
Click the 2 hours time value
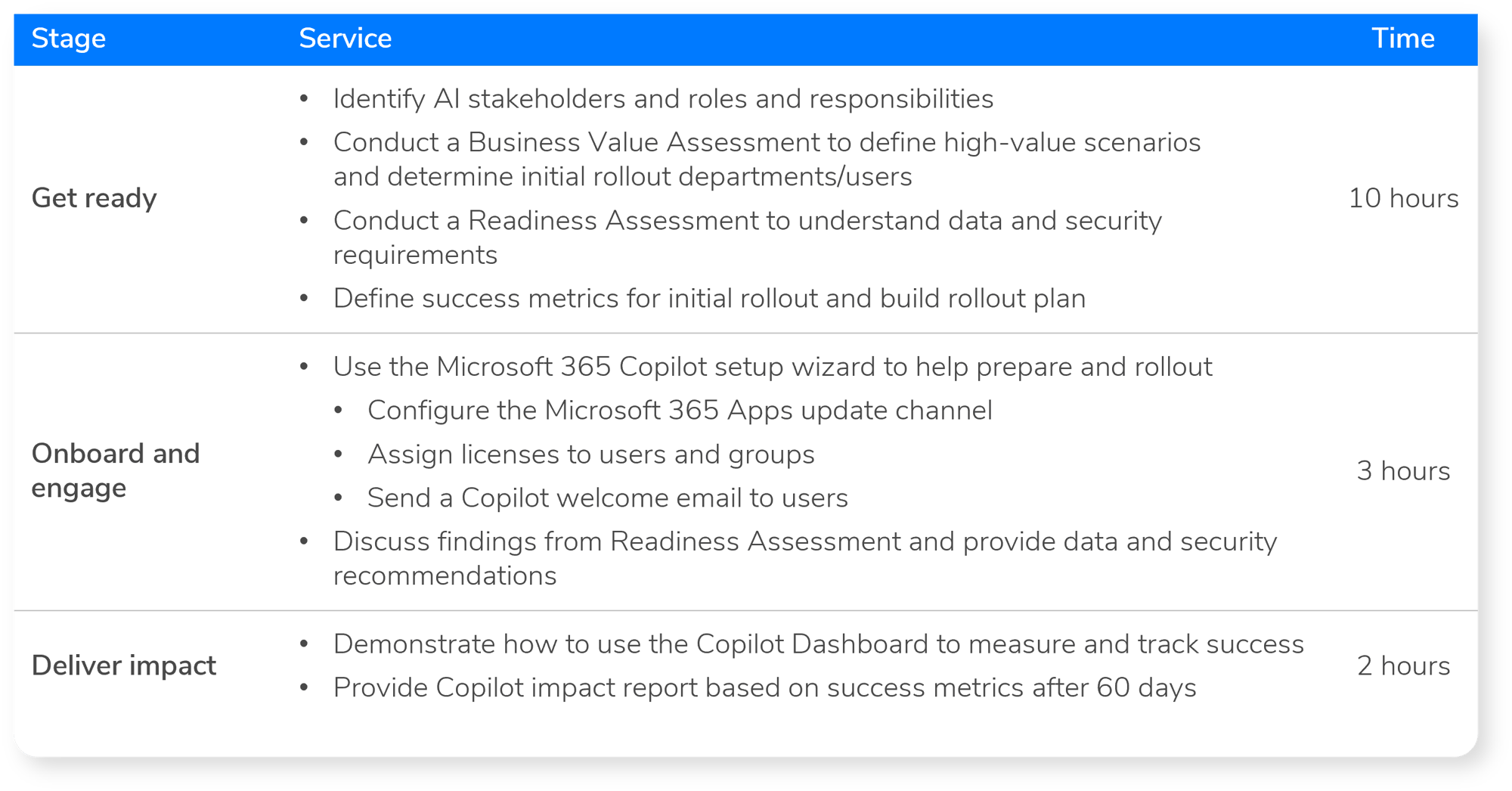1403,665
